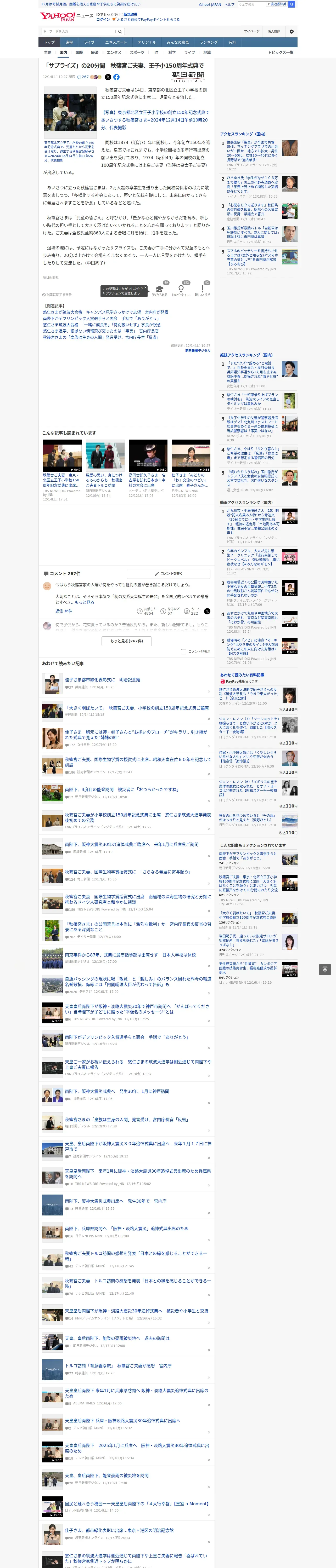Click the ログイン link
Screen dimensions: 336x1568
point(103,20)
